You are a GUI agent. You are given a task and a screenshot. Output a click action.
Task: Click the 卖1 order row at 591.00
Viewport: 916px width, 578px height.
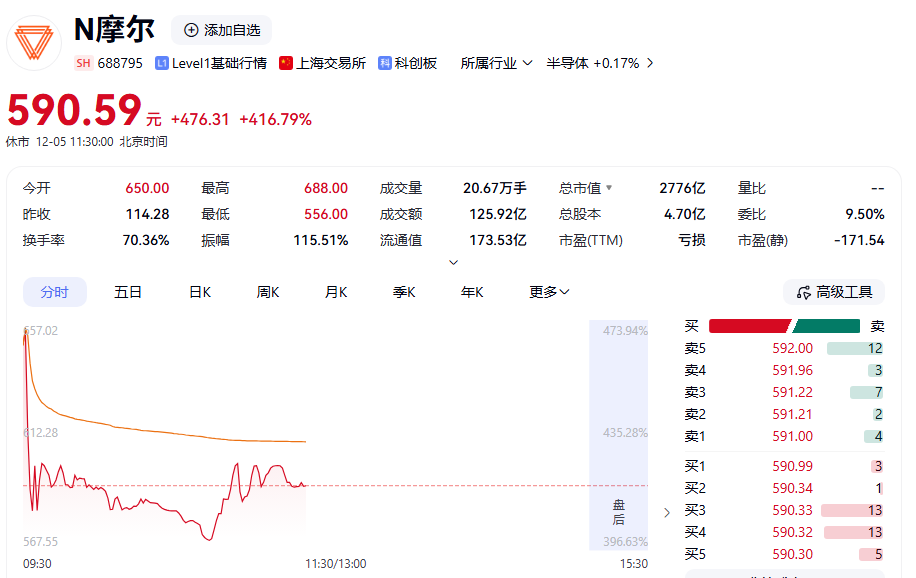(x=783, y=436)
